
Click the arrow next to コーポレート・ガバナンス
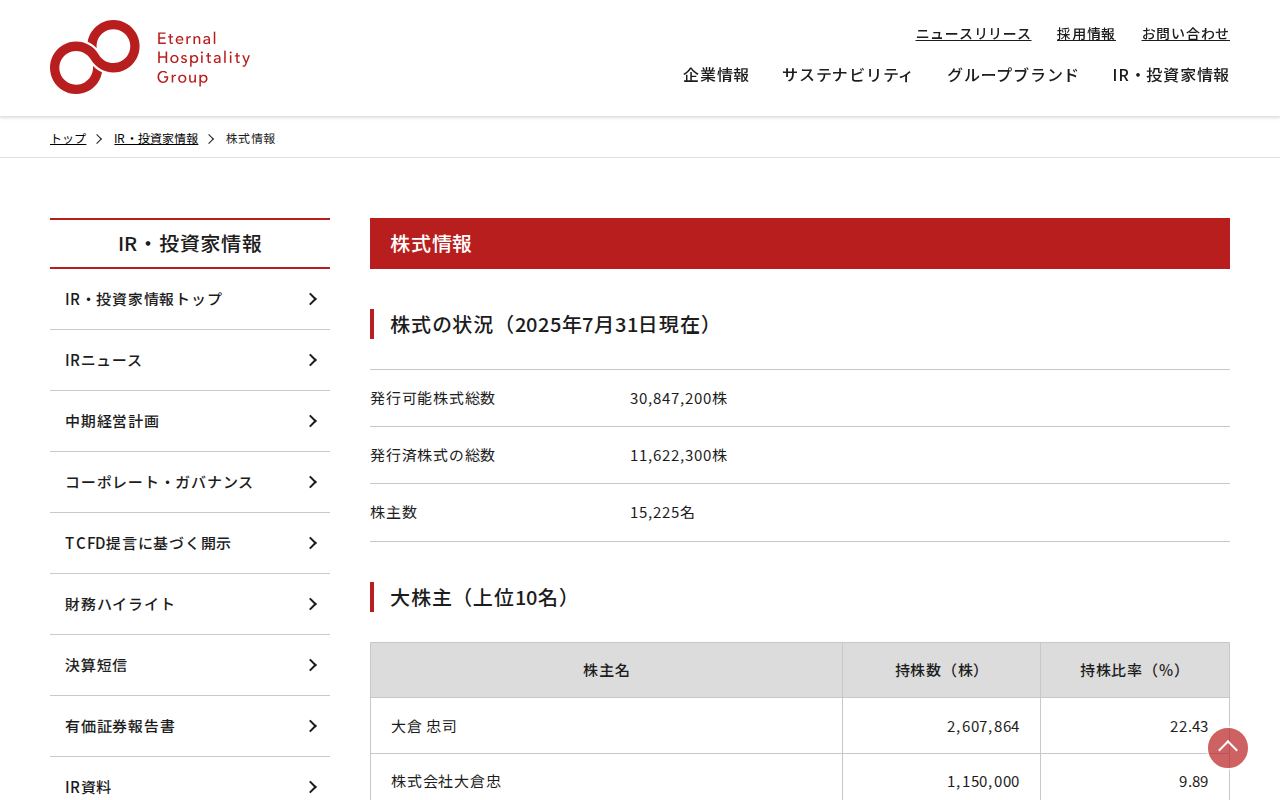point(313,482)
